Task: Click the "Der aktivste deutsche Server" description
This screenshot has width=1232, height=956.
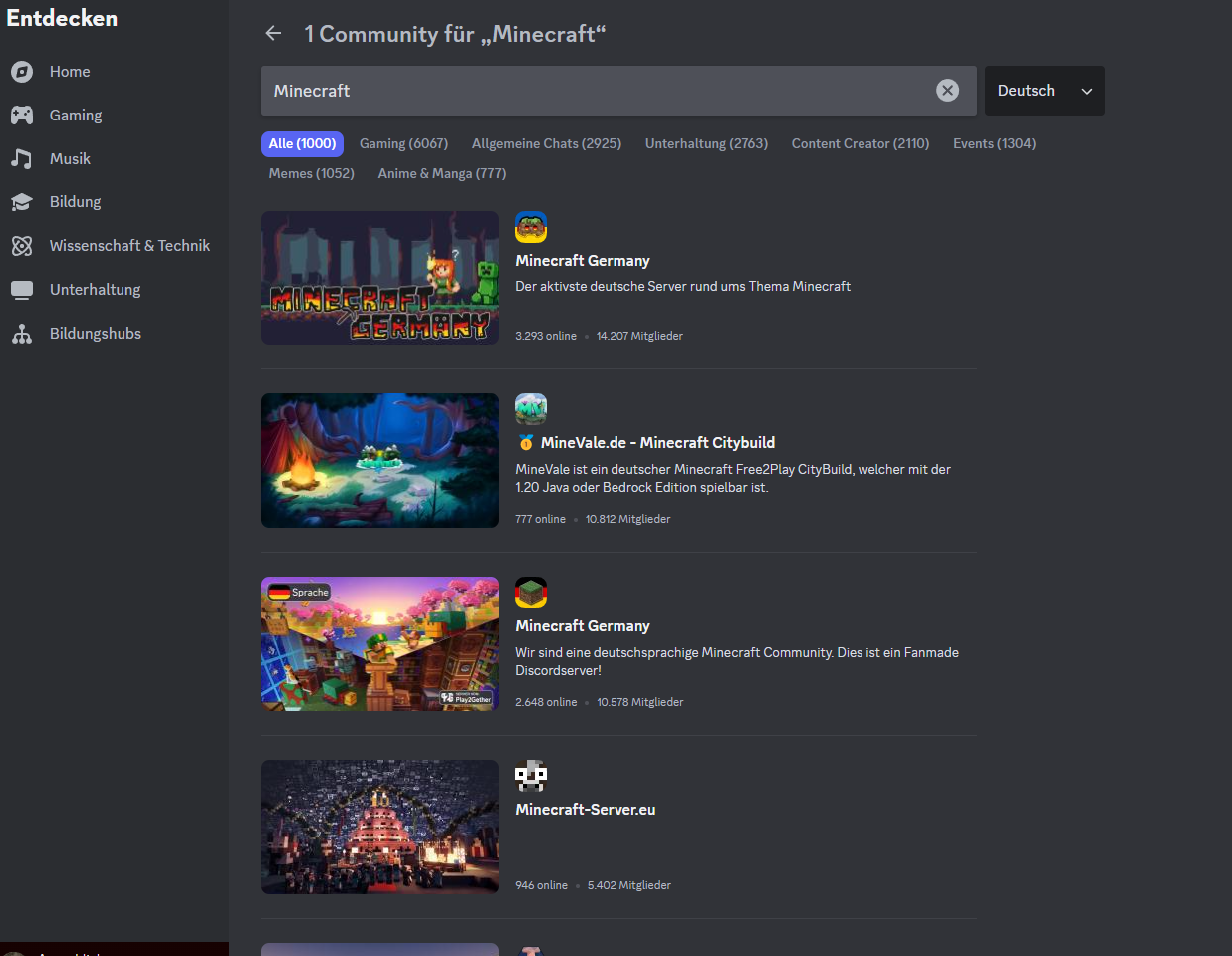Action: click(x=682, y=287)
